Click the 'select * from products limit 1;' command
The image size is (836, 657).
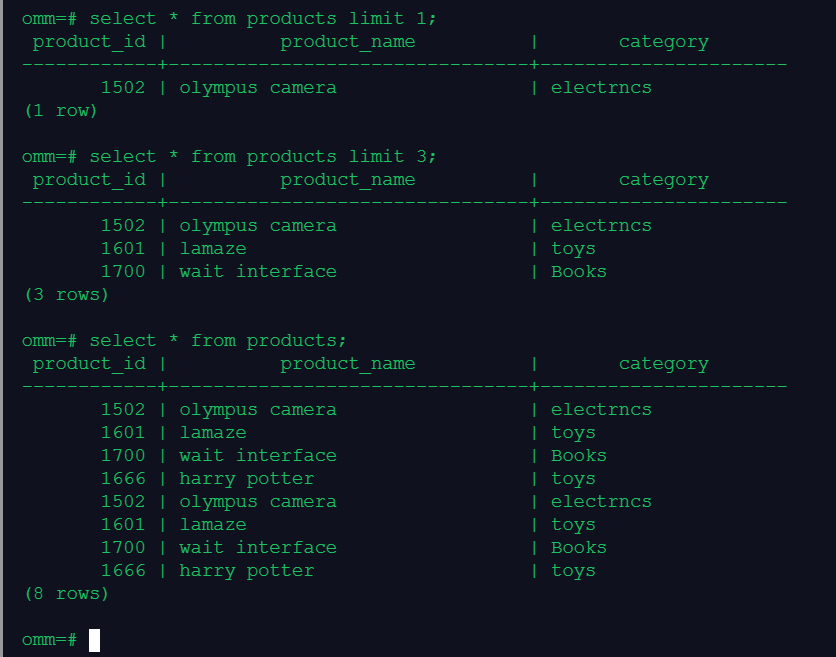coord(263,19)
